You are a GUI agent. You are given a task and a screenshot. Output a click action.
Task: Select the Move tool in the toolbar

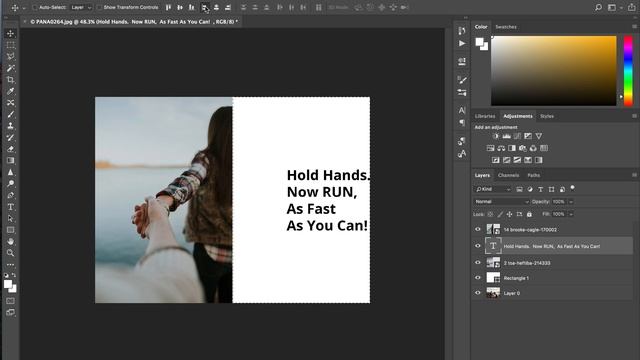click(x=11, y=33)
